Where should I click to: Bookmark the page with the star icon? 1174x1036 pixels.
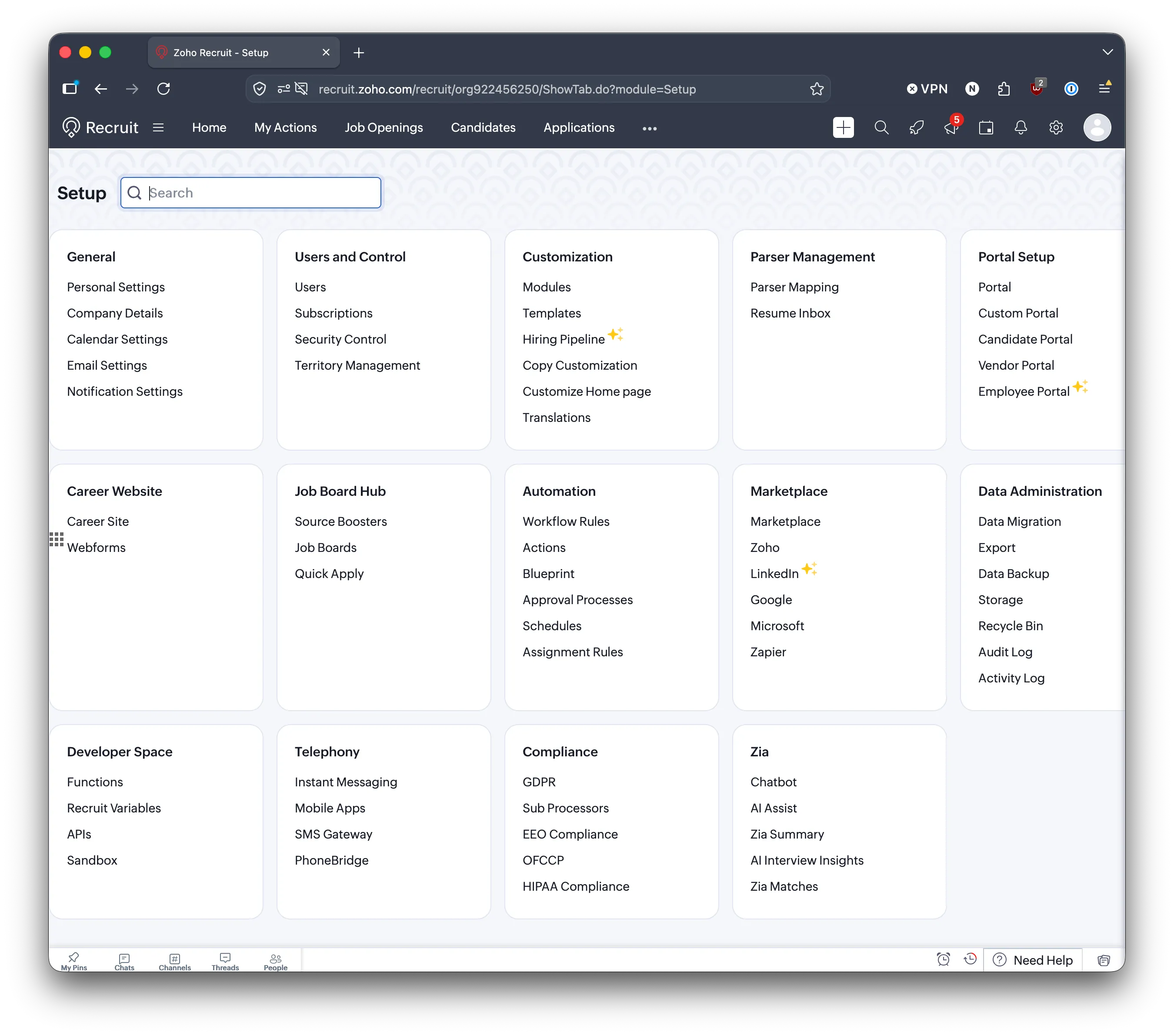pos(816,89)
